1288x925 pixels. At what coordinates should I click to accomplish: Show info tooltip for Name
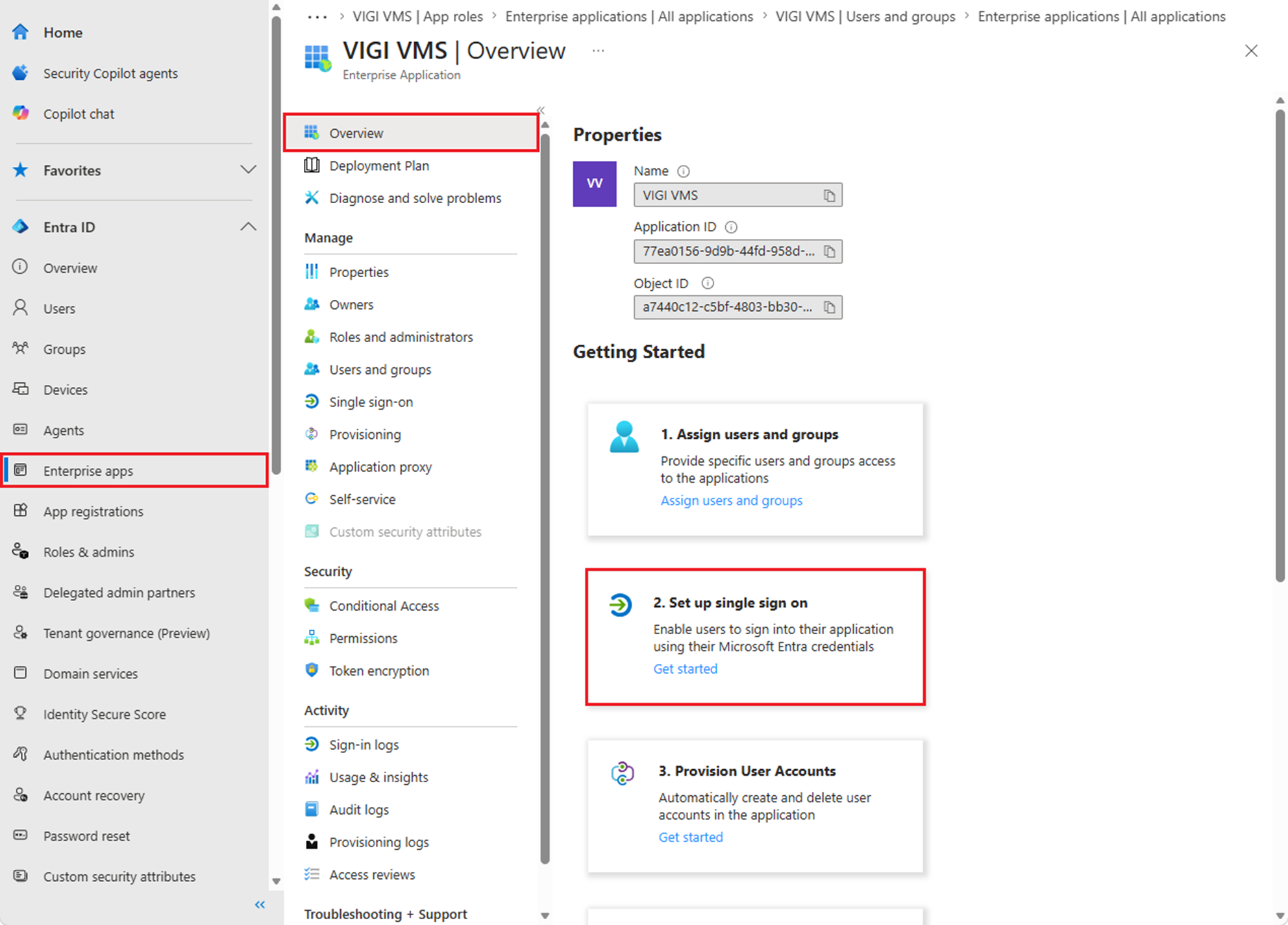click(683, 171)
